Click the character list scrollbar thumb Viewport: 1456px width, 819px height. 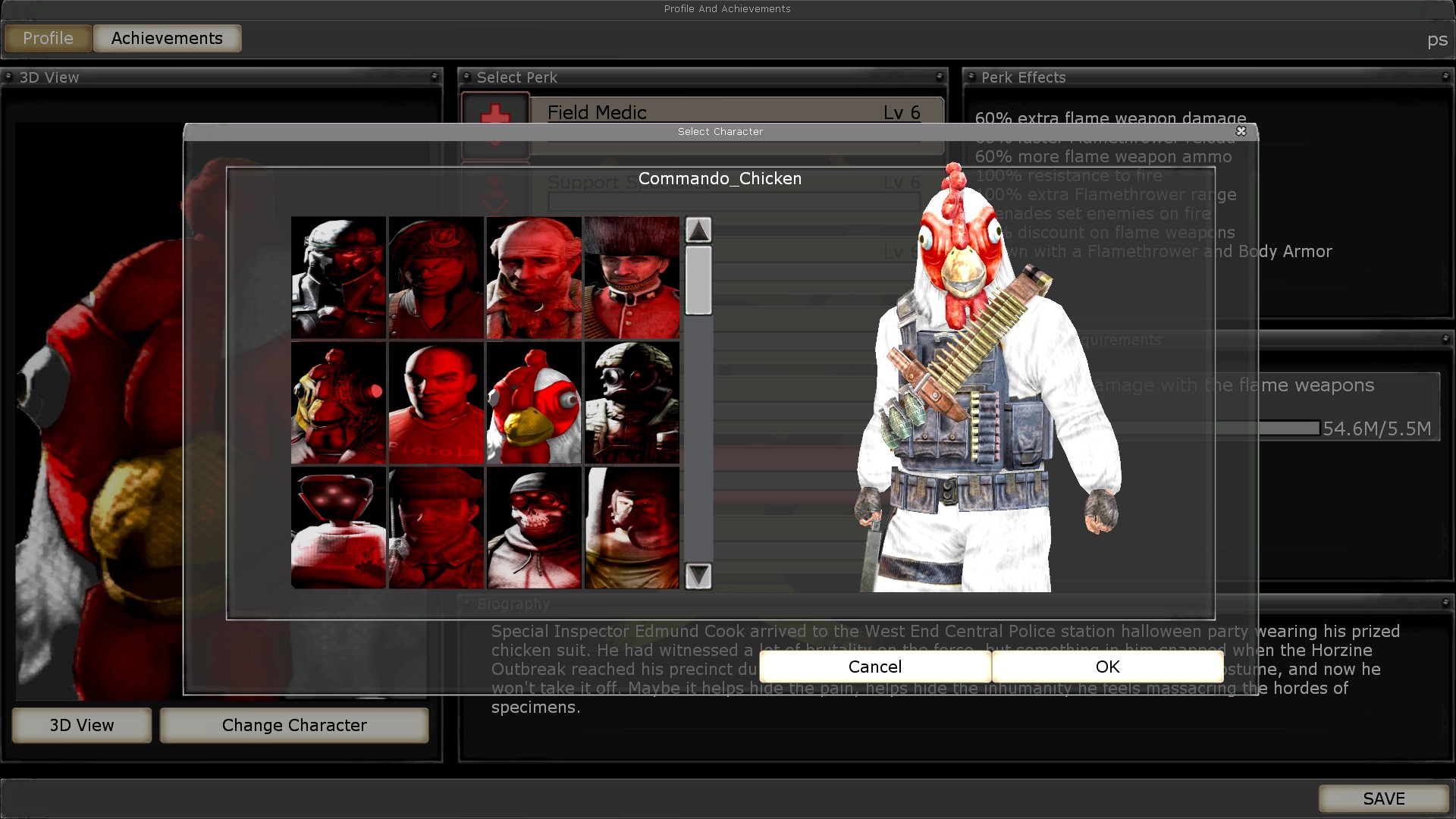tap(698, 280)
